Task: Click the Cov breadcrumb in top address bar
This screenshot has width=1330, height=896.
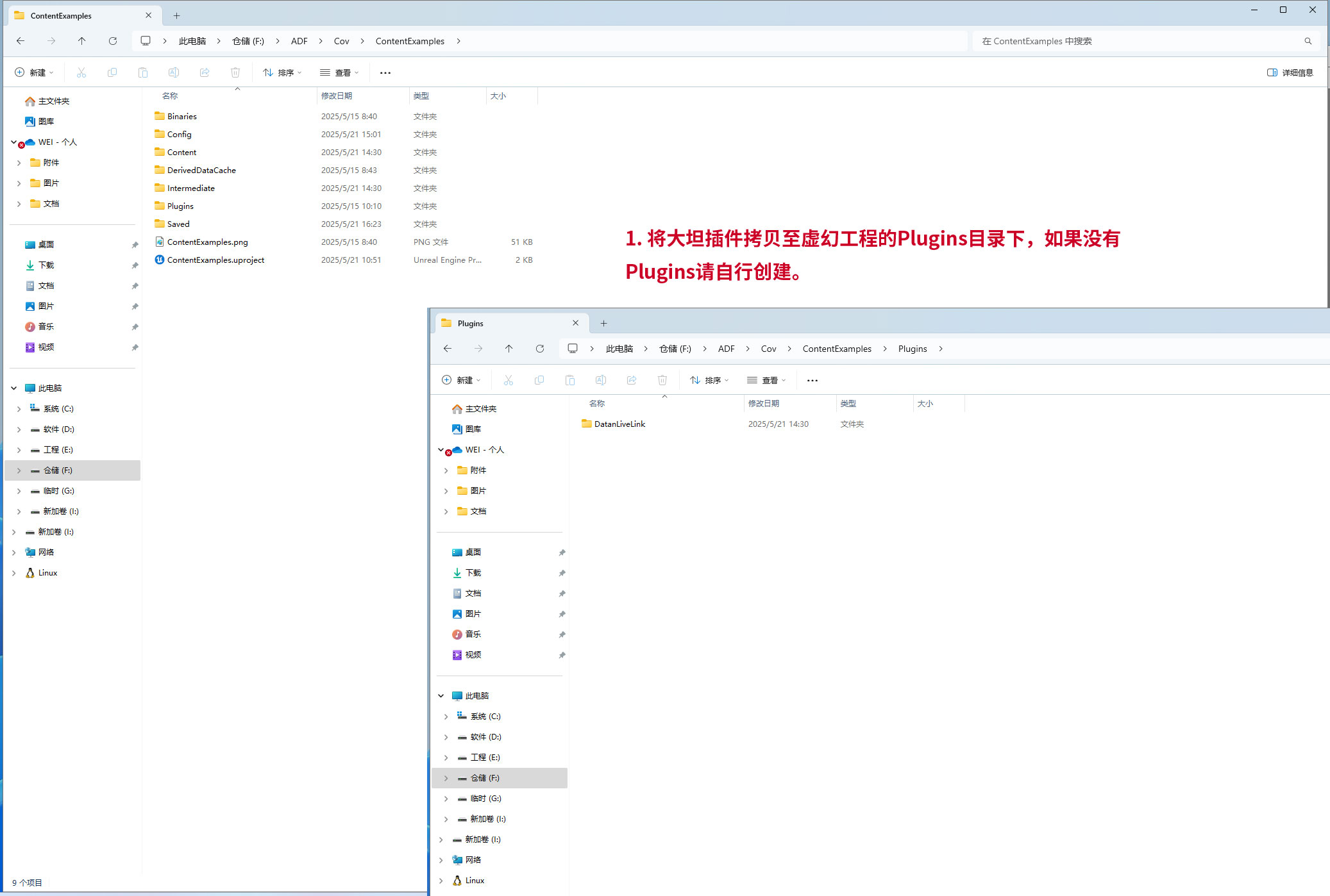Action: click(x=341, y=41)
